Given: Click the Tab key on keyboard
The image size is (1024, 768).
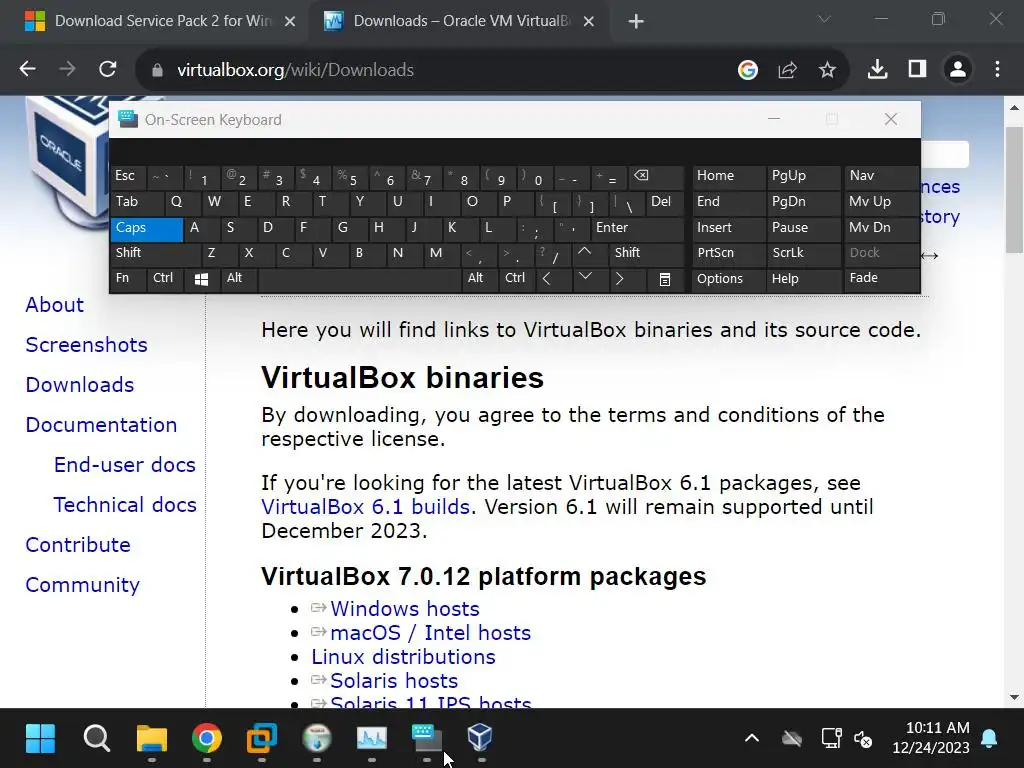Looking at the screenshot, I should pyautogui.click(x=137, y=202).
